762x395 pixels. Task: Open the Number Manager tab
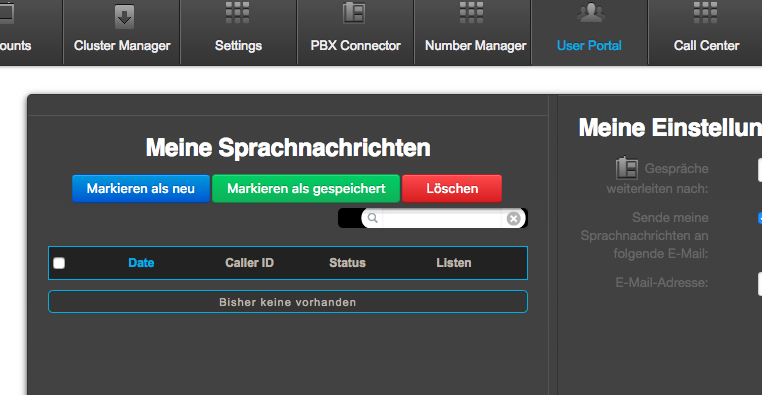tap(473, 32)
